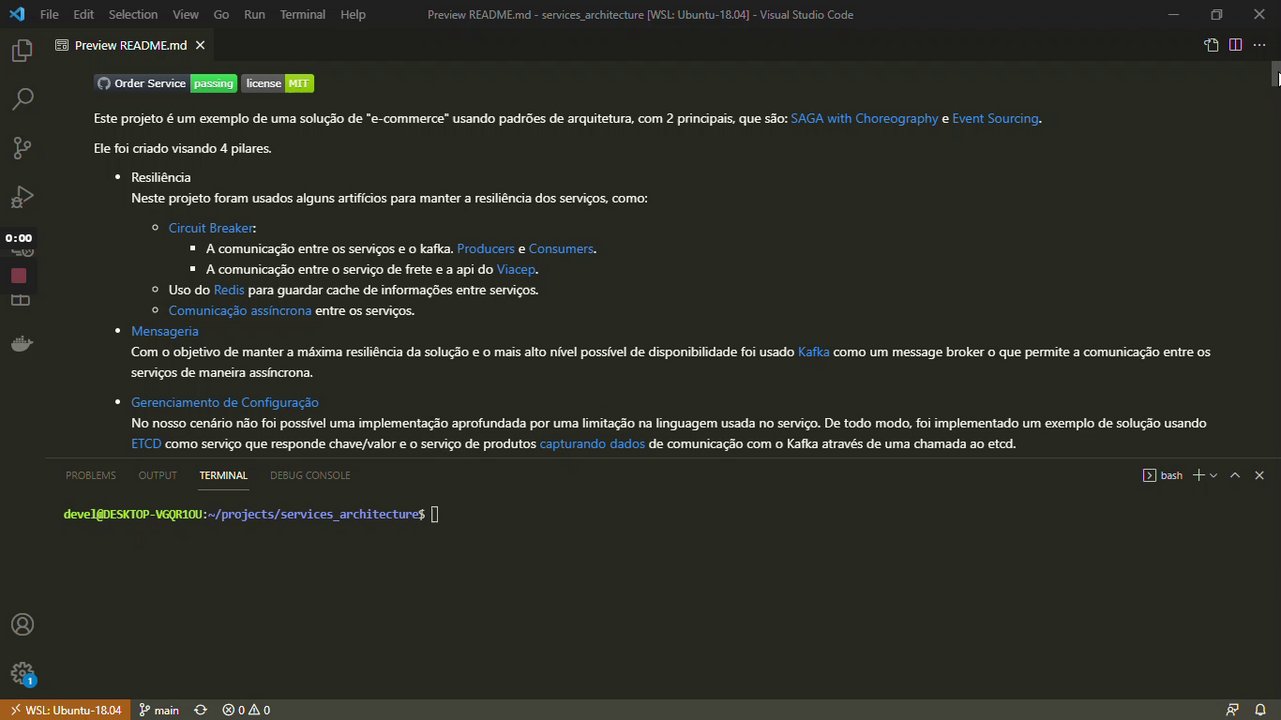Open the ETCD link
Screen dimensions: 1281x720
tap(146, 443)
